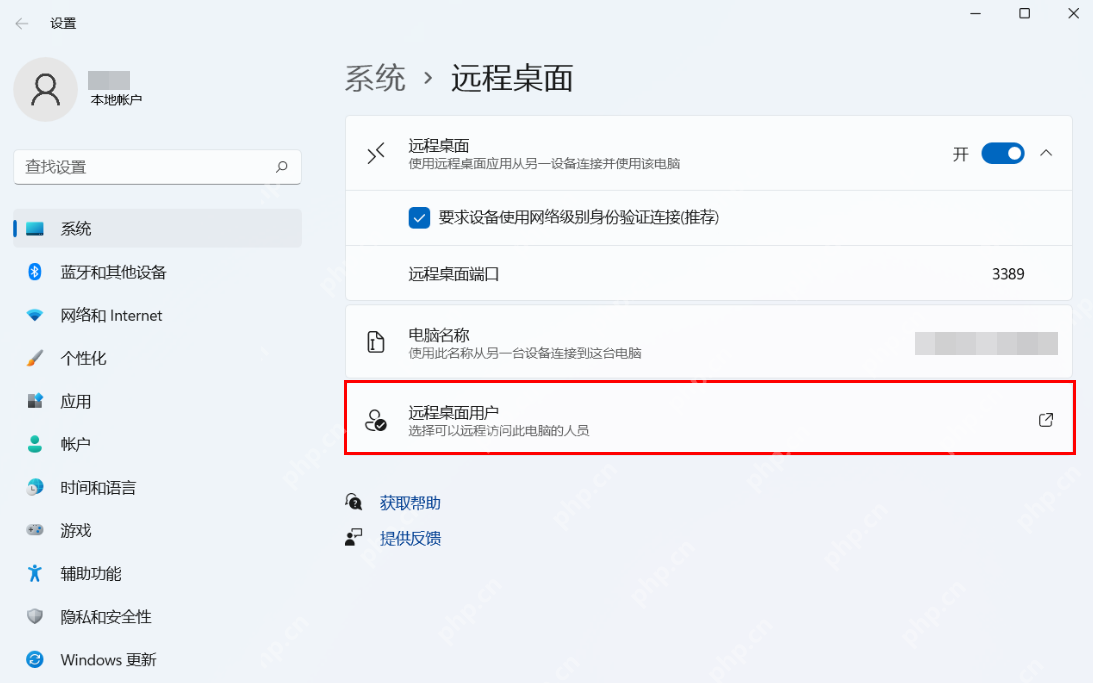Click the 远程桌面 heading in breadcrumb
The height and width of the screenshot is (683, 1093).
[512, 77]
